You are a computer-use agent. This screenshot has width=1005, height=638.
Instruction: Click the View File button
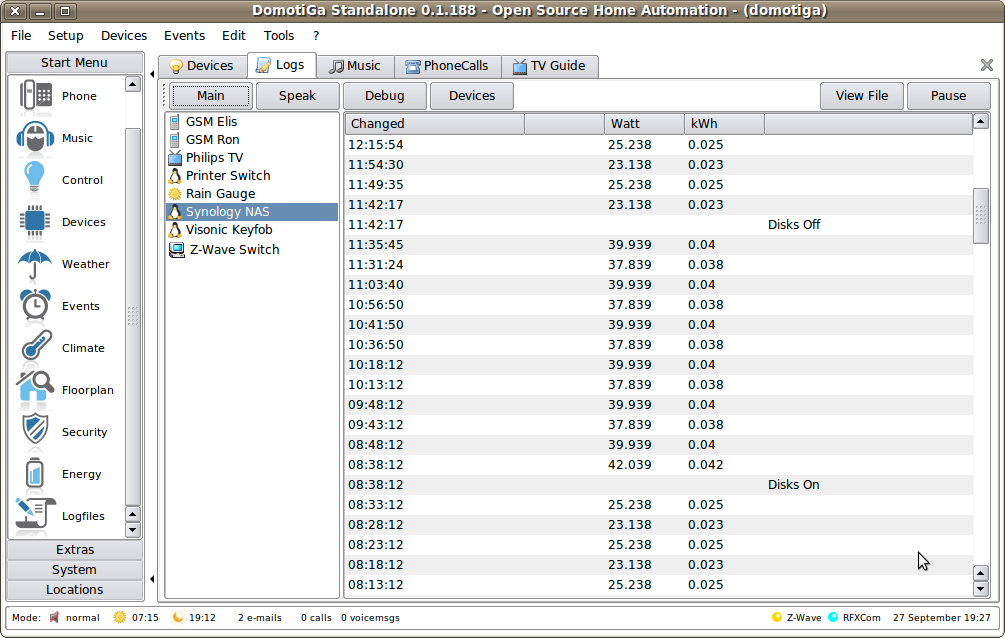862,96
